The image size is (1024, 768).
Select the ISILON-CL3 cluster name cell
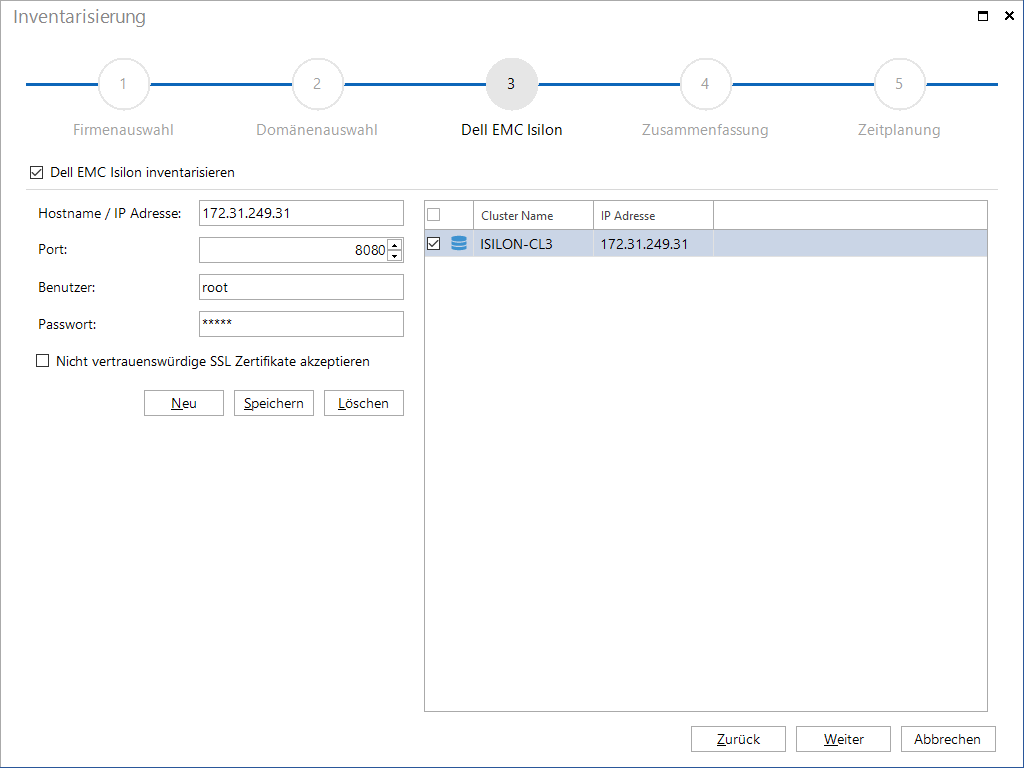tap(533, 244)
